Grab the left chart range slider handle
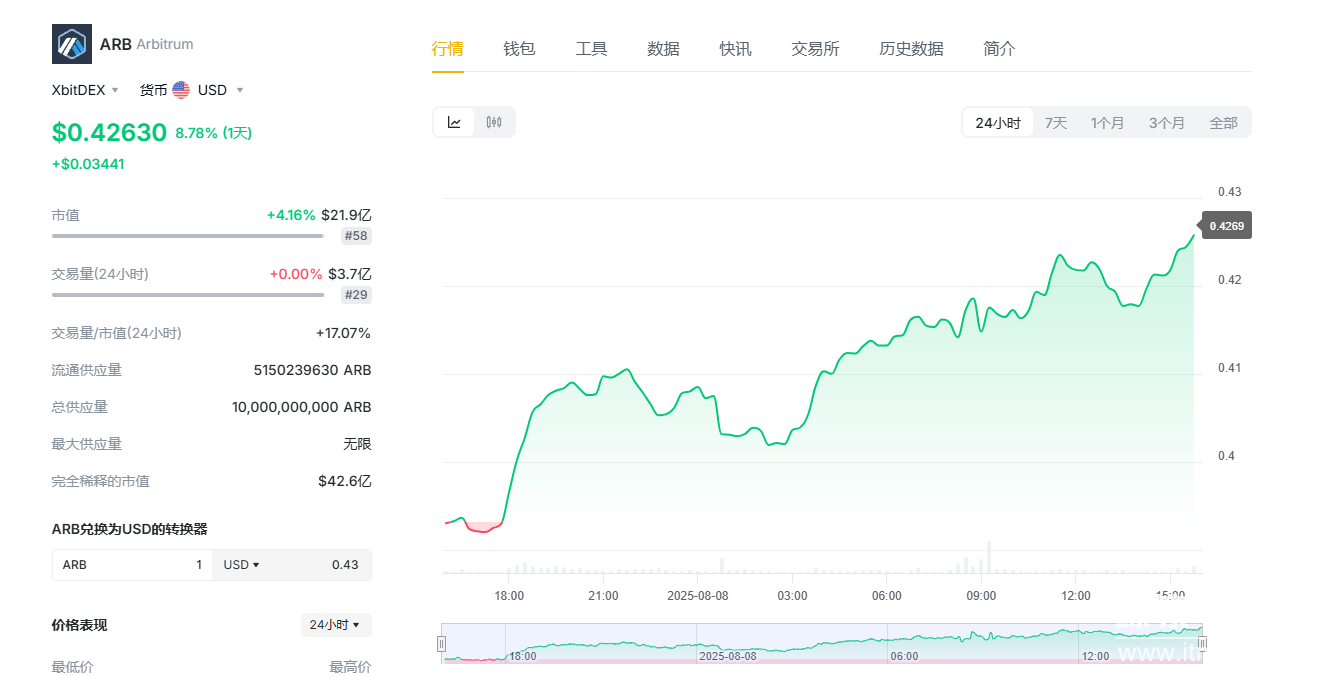 (442, 644)
